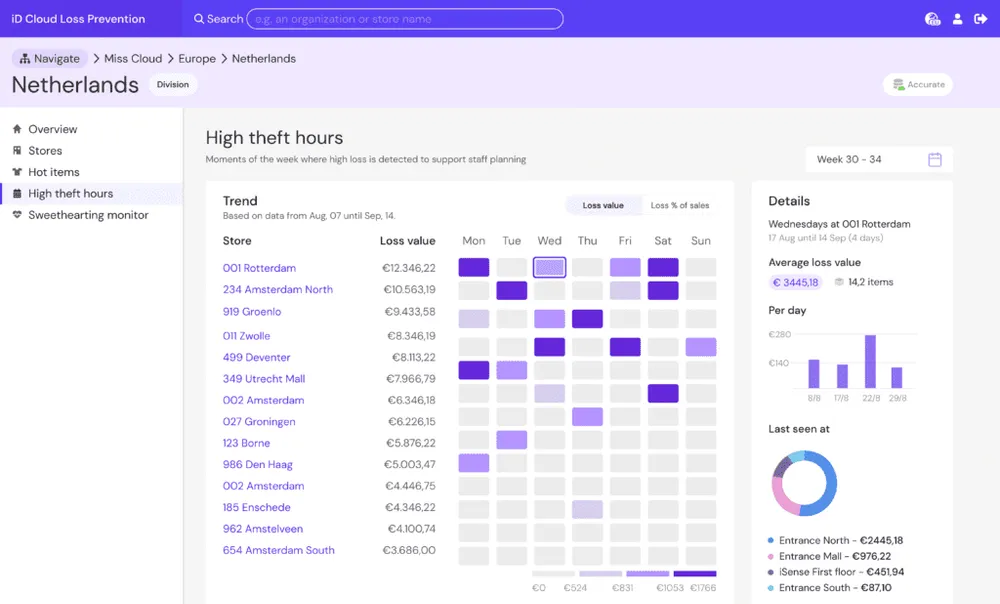The width and height of the screenshot is (1000, 604).
Task: Click the items box icon beside 14,2 items
Action: click(x=839, y=282)
